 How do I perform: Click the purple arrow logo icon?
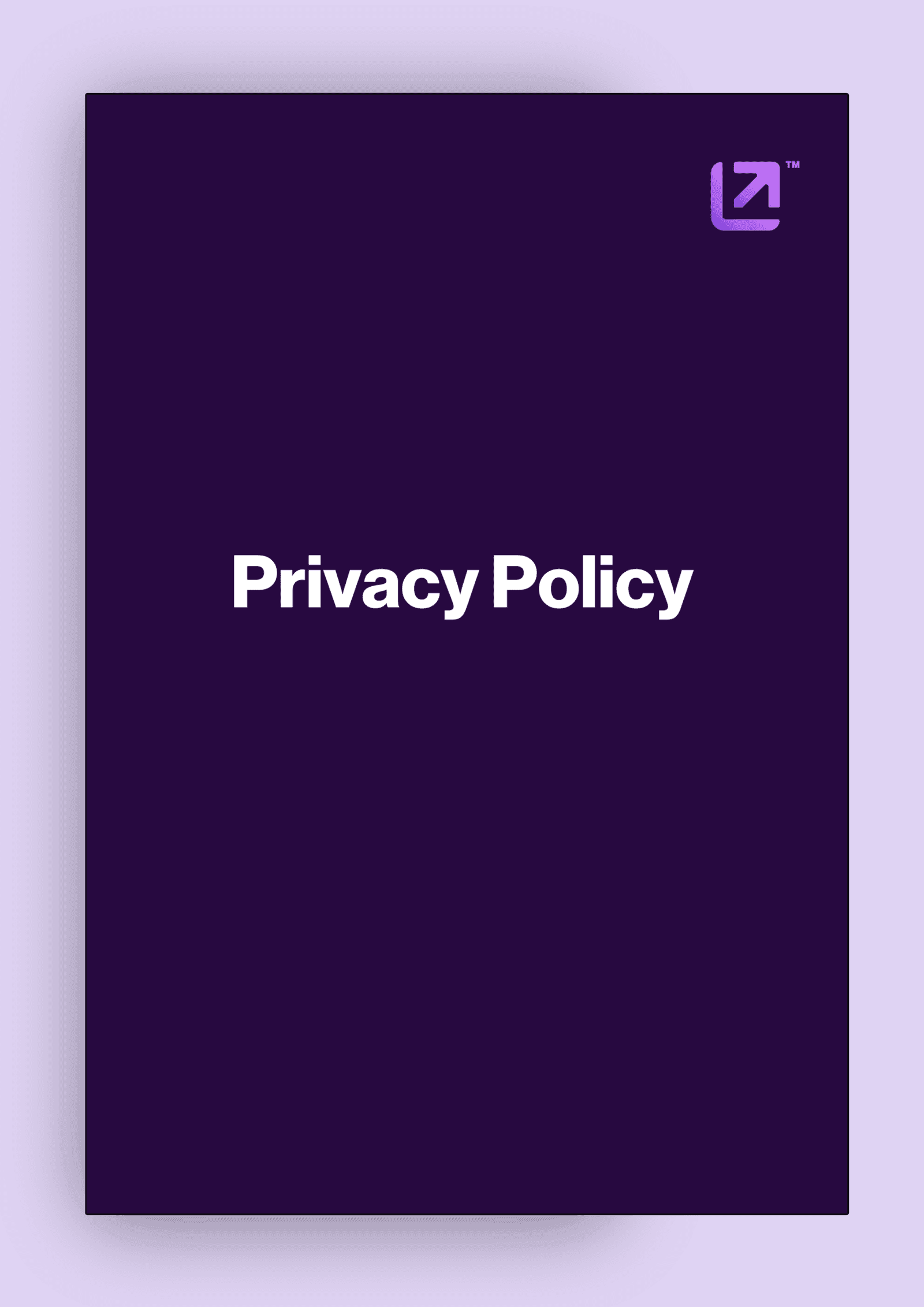point(745,196)
